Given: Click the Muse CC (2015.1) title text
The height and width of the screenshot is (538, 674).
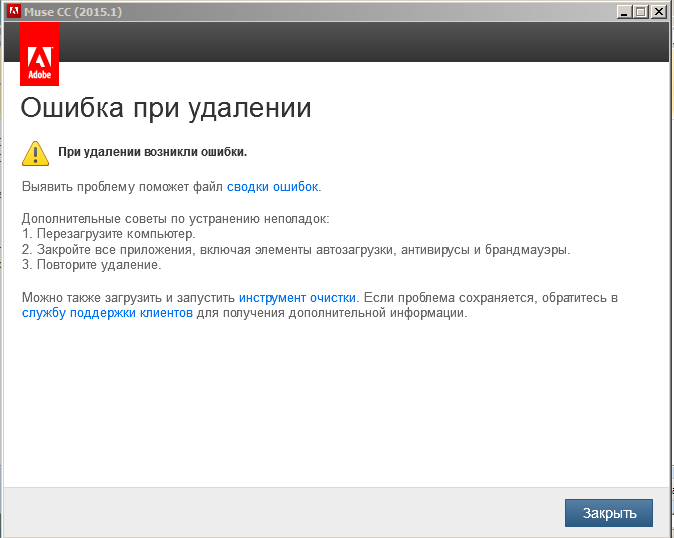Looking at the screenshot, I should pos(73,12).
